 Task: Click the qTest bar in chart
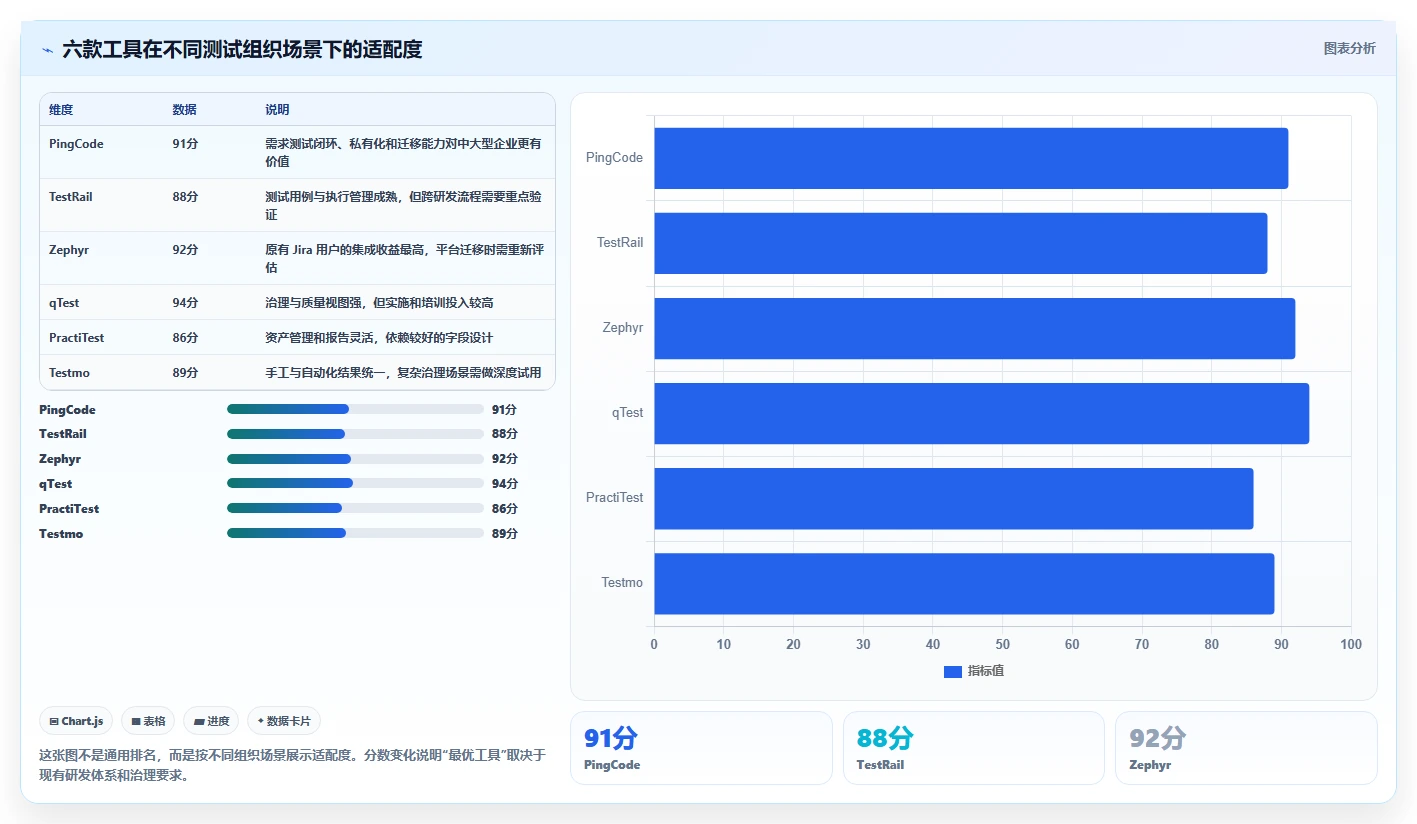click(981, 413)
